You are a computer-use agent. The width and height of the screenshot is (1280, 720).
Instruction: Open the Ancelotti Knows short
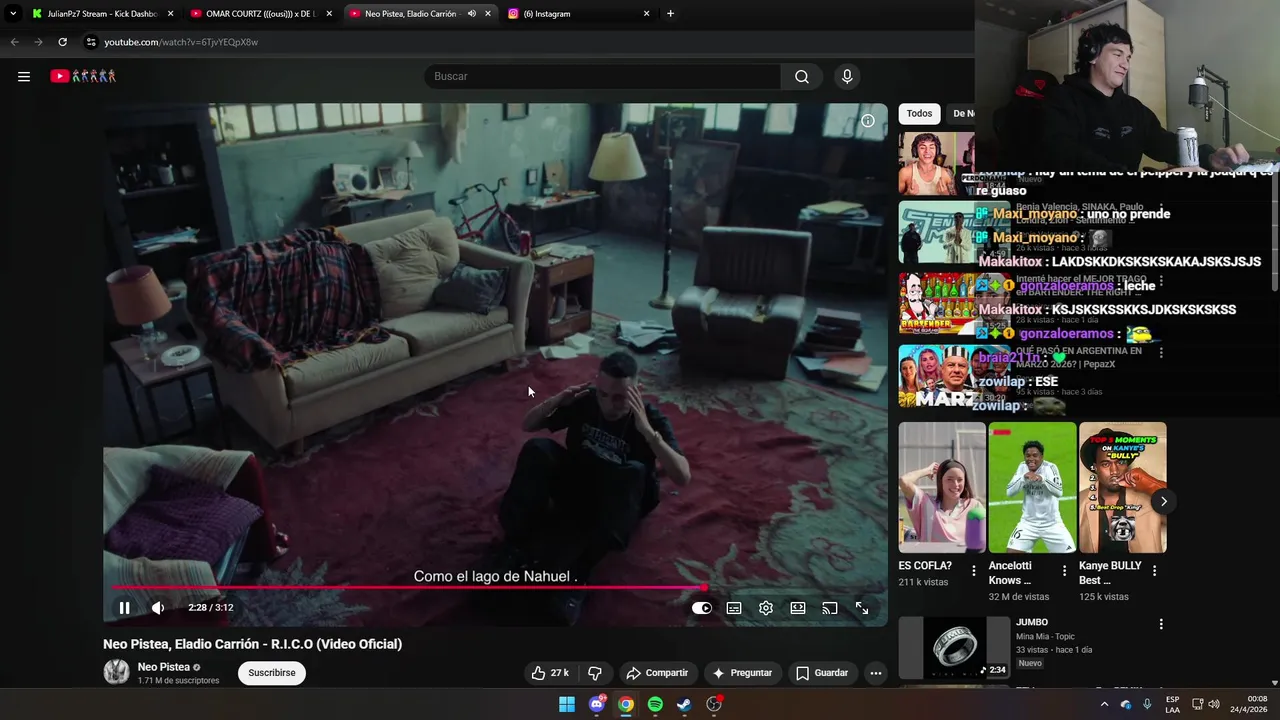(1032, 487)
